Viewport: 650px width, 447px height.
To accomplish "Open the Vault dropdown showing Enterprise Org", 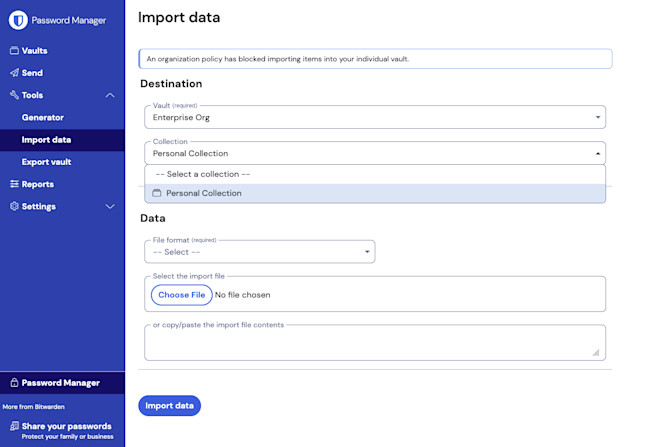I will point(375,117).
